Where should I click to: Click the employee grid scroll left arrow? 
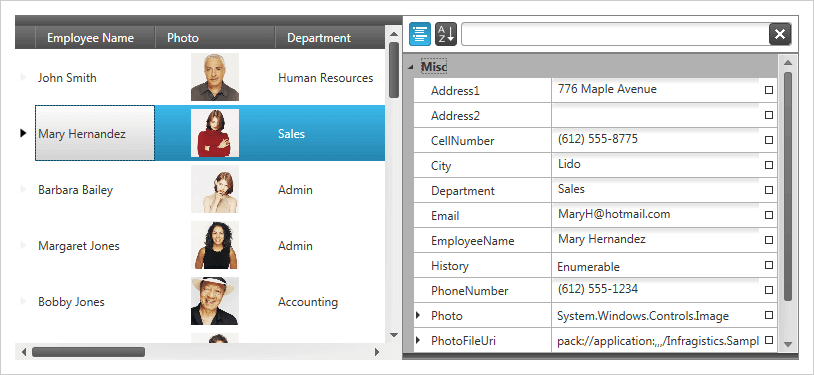23,353
